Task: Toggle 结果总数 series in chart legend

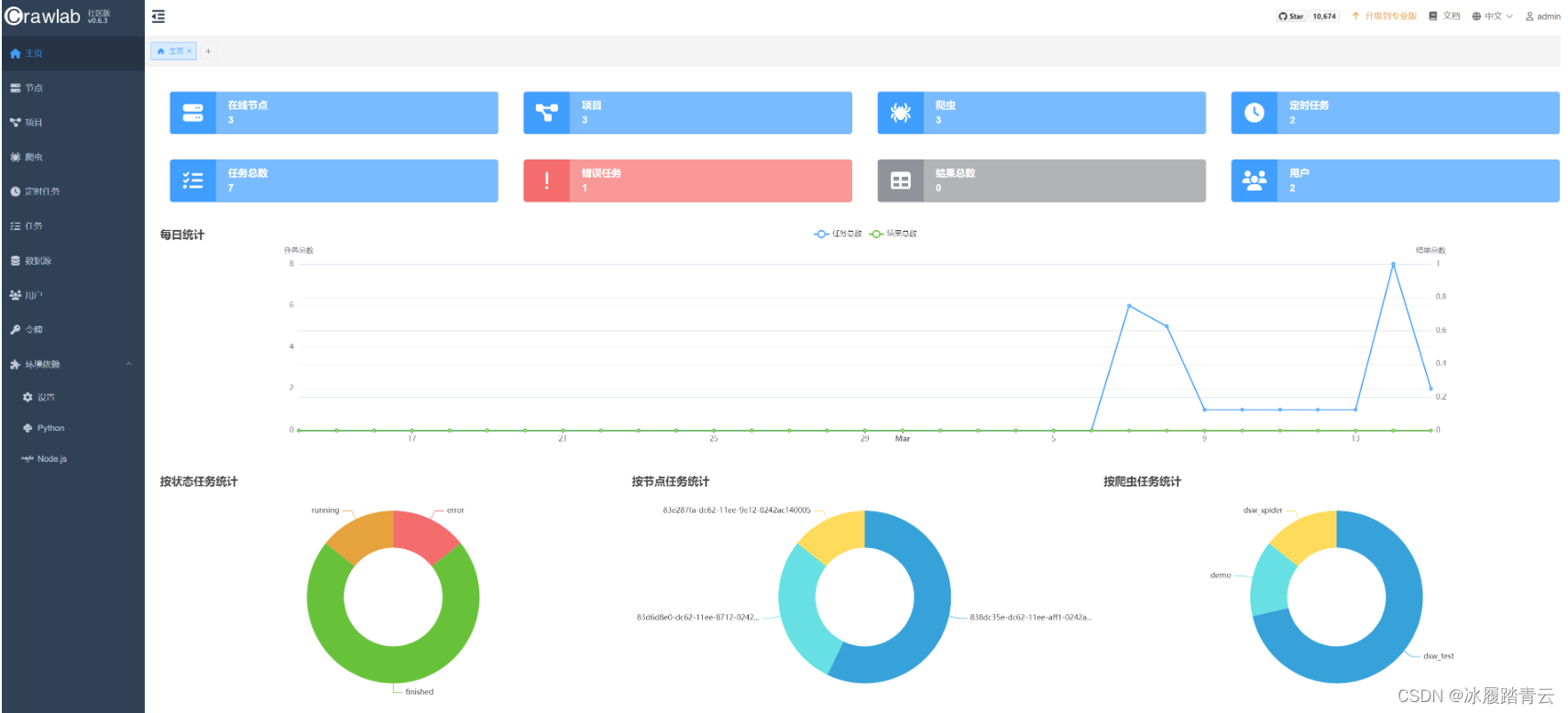Action: pyautogui.click(x=893, y=234)
